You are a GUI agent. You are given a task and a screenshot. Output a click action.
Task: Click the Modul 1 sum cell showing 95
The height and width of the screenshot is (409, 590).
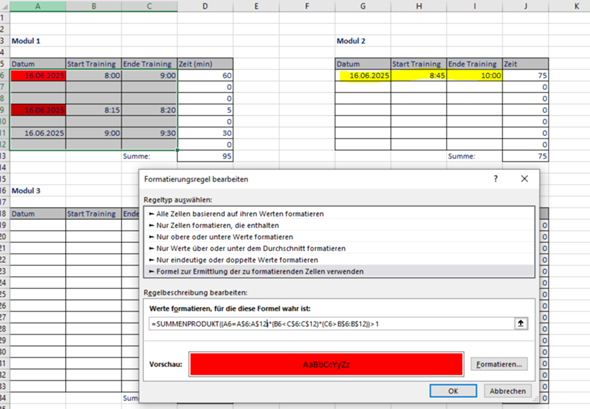coord(205,156)
